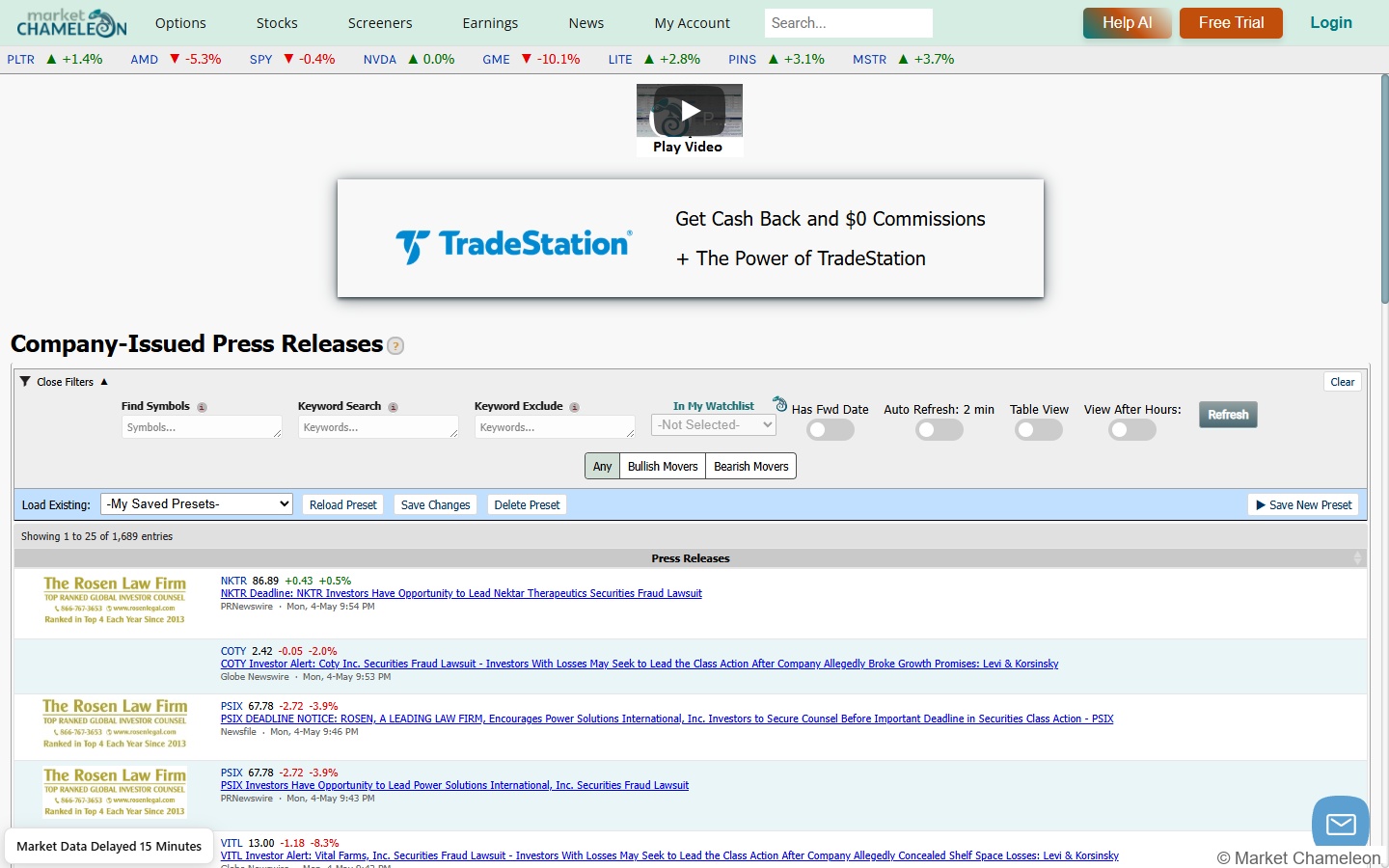Click the LITE ticker in the tape
This screenshot has width=1389, height=868.
[620, 60]
